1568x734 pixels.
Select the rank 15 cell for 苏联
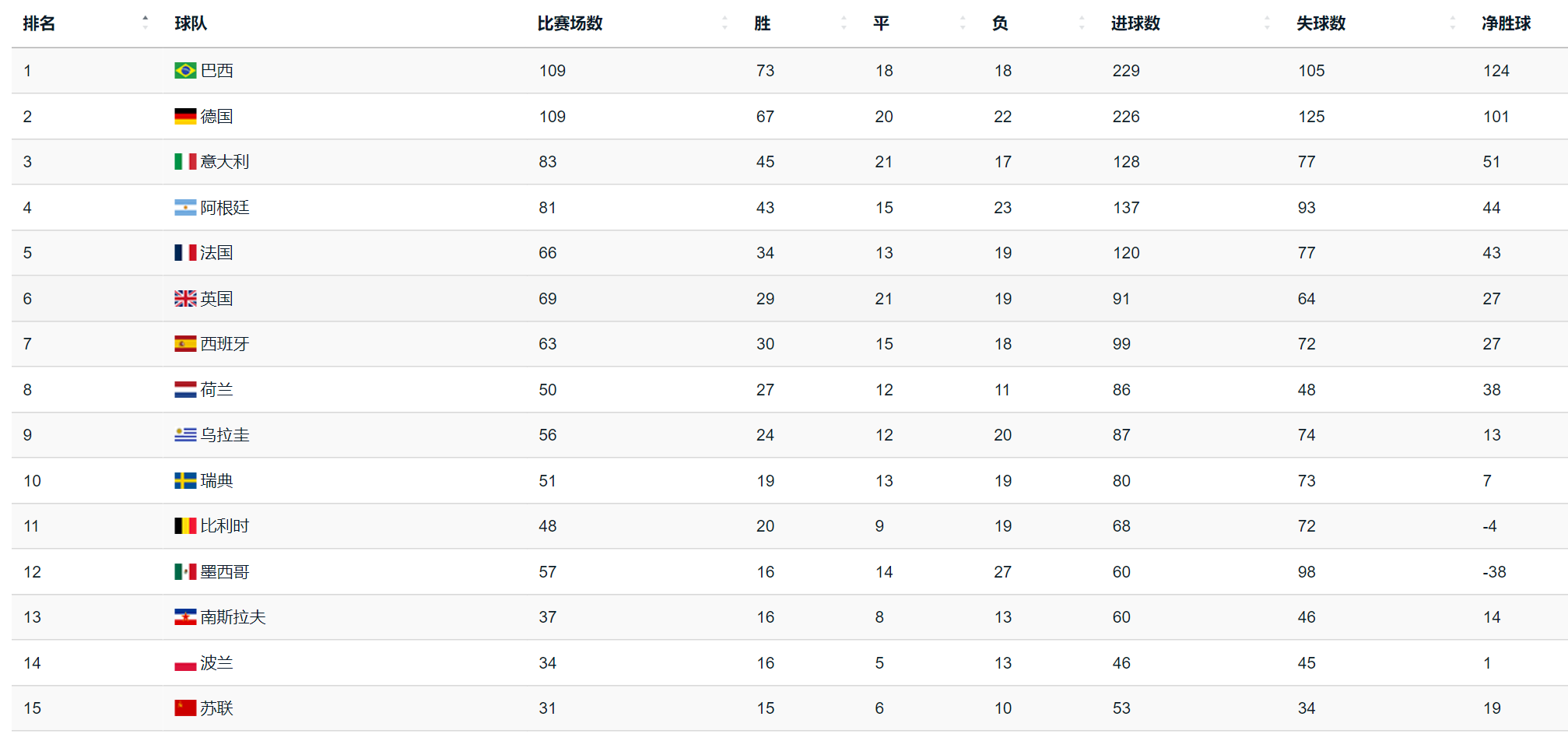tap(33, 708)
